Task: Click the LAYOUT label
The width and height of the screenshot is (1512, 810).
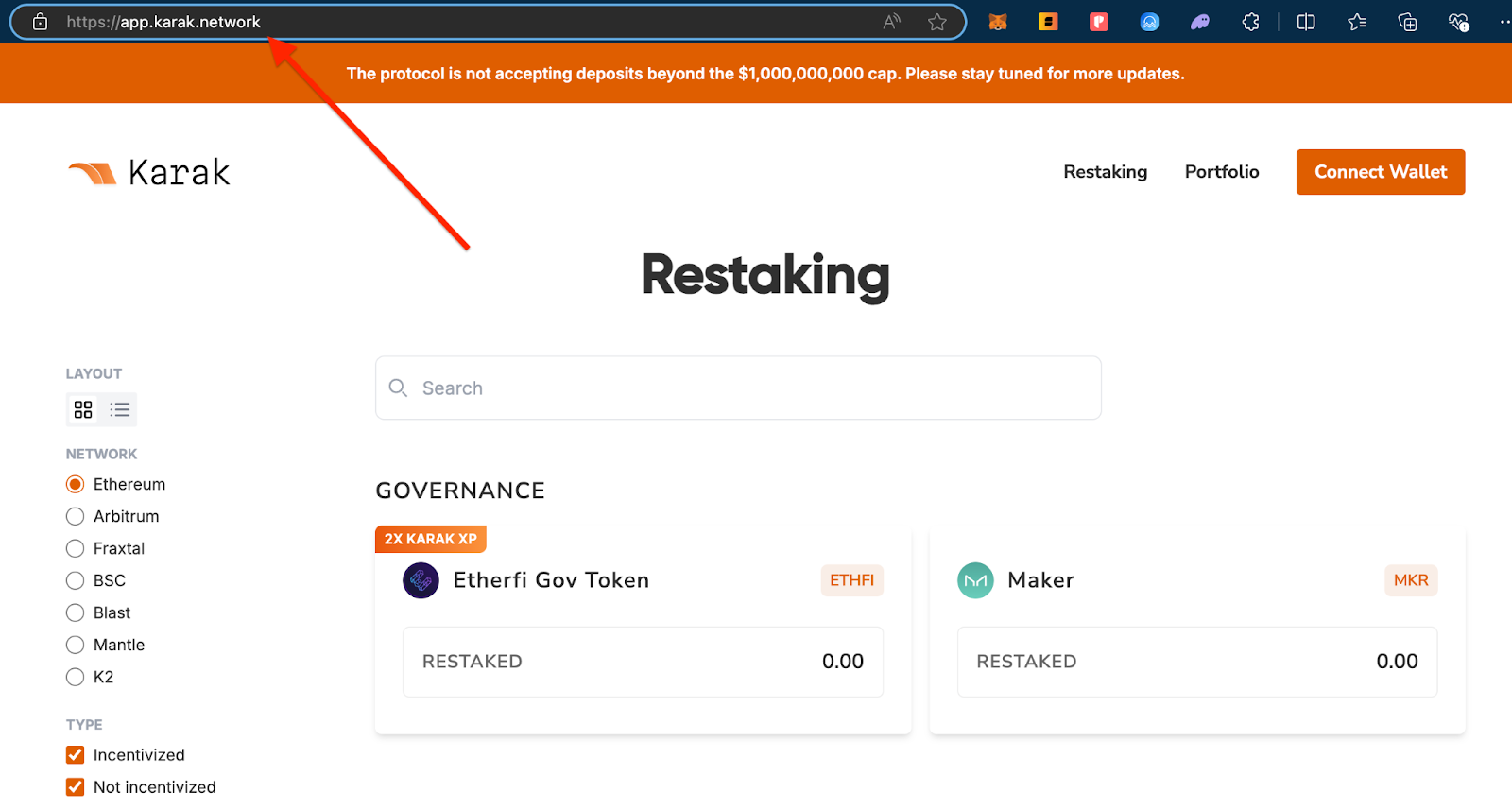Action: (94, 373)
